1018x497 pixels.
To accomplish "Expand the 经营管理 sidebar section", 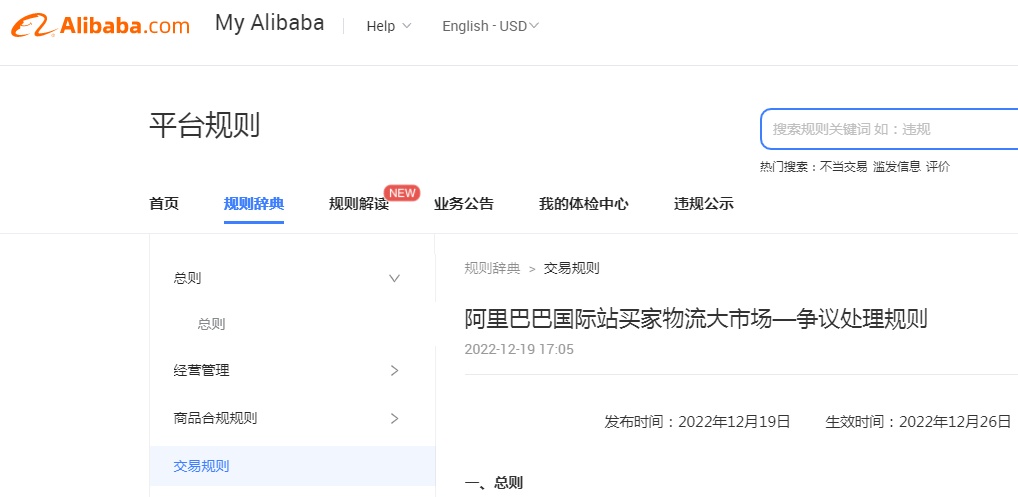I will tap(394, 371).
